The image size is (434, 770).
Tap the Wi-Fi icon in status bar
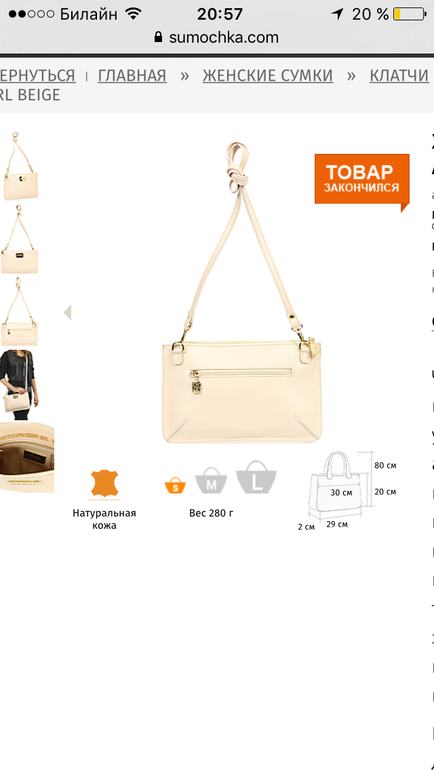tap(133, 14)
